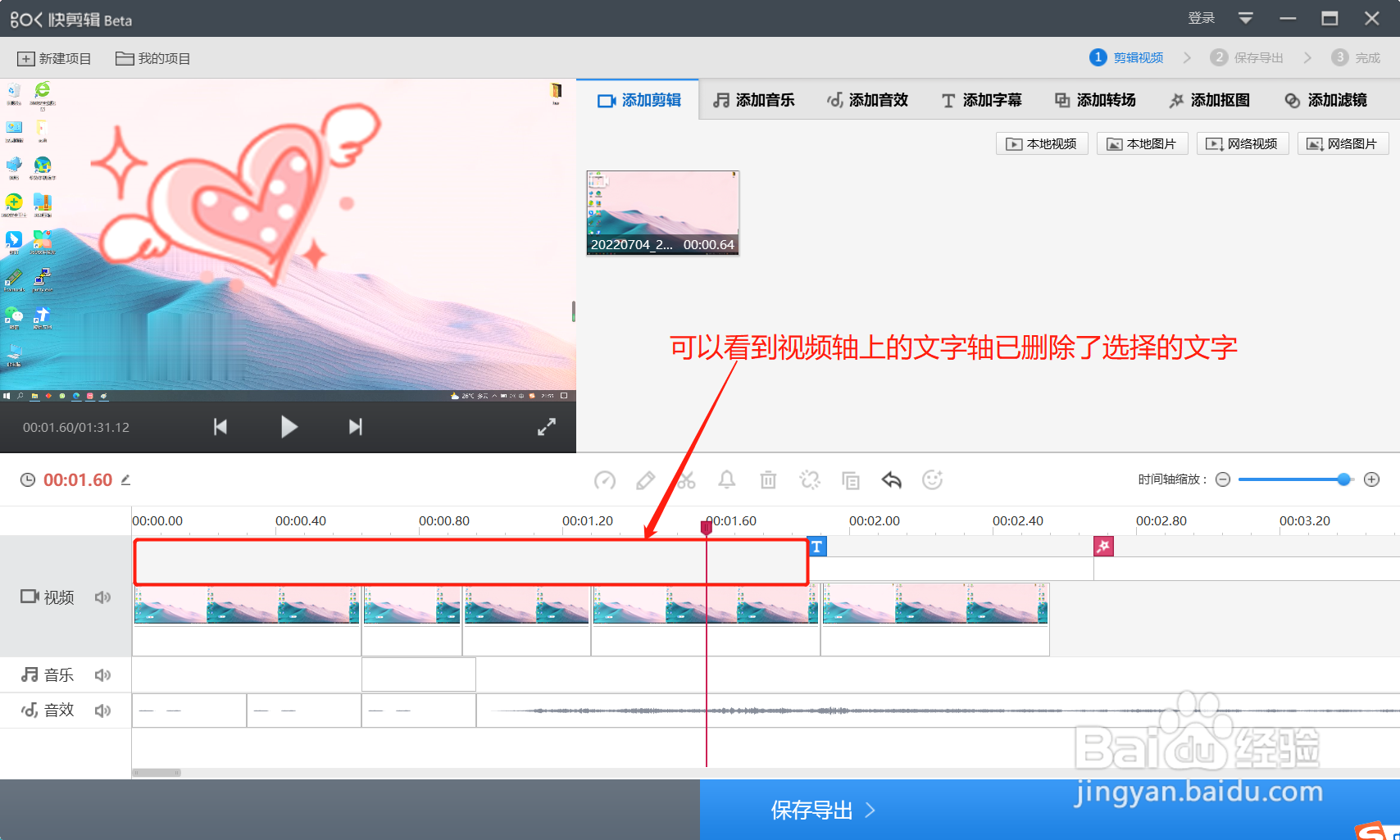The image size is (1400, 840).
Task: Click the 00:01.60 current time display
Action: click(x=78, y=480)
